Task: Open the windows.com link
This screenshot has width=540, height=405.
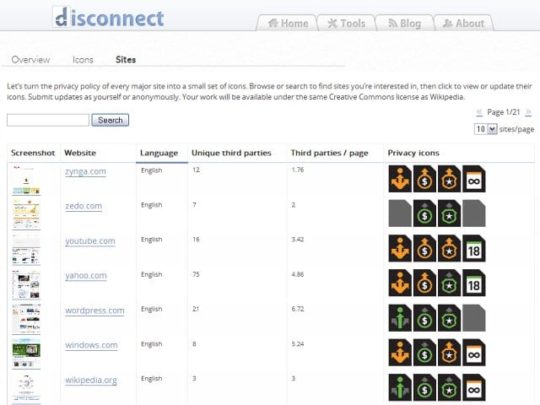Action: [91, 345]
